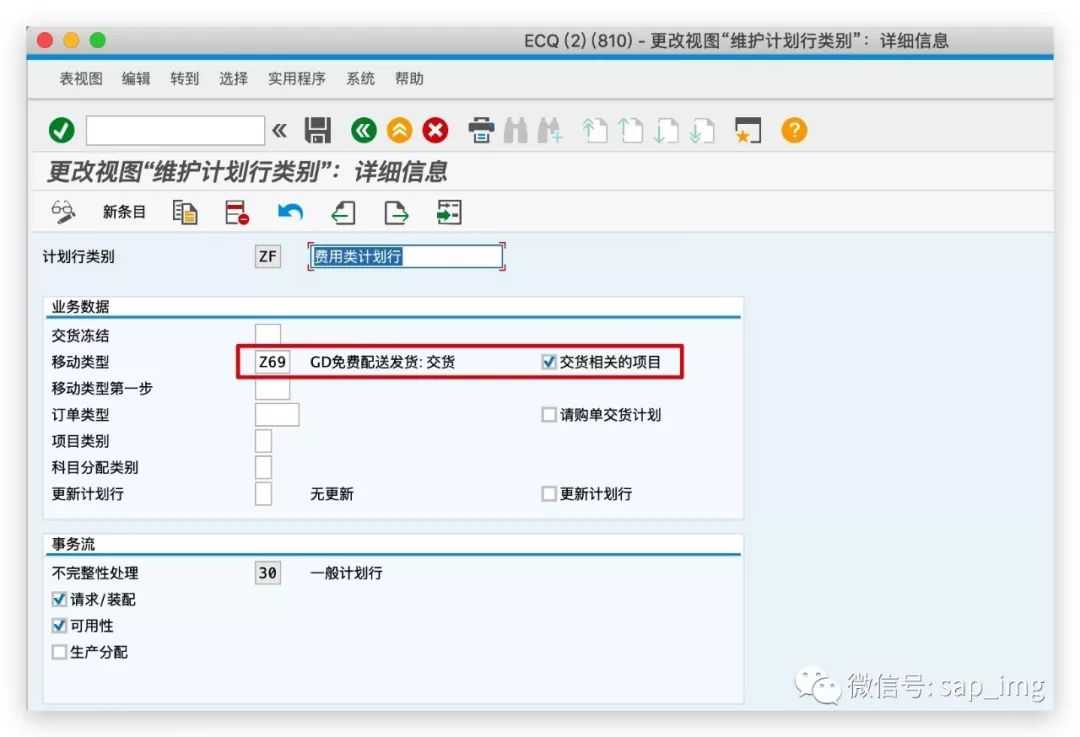Viewport: 1080px width, 737px height.
Task: Click the 交货冻结 input box
Action: tap(268, 335)
